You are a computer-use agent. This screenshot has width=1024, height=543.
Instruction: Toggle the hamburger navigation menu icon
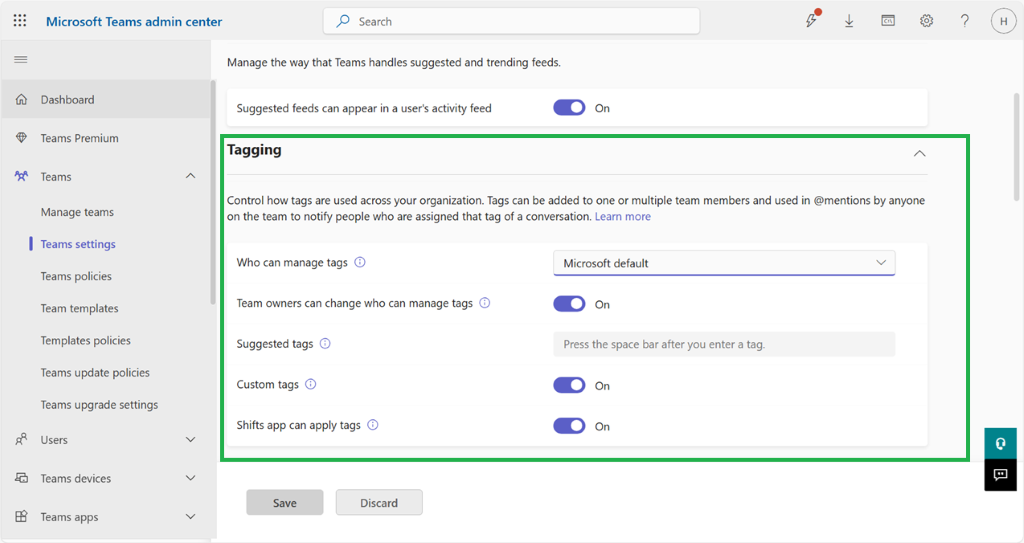pos(20,60)
